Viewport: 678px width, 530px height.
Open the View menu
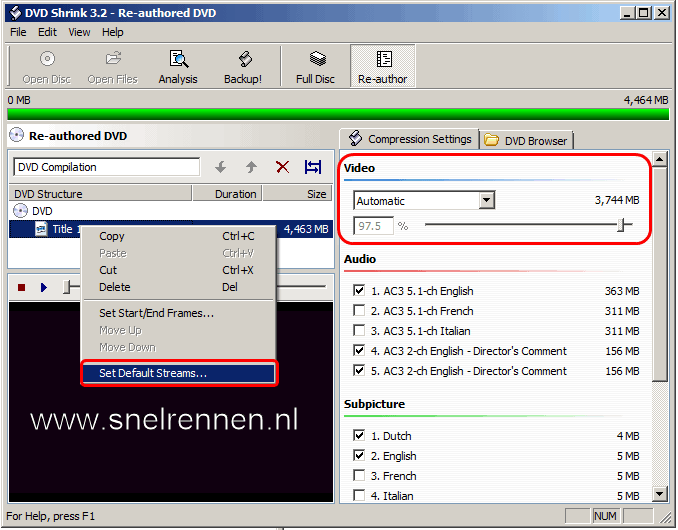pos(79,32)
